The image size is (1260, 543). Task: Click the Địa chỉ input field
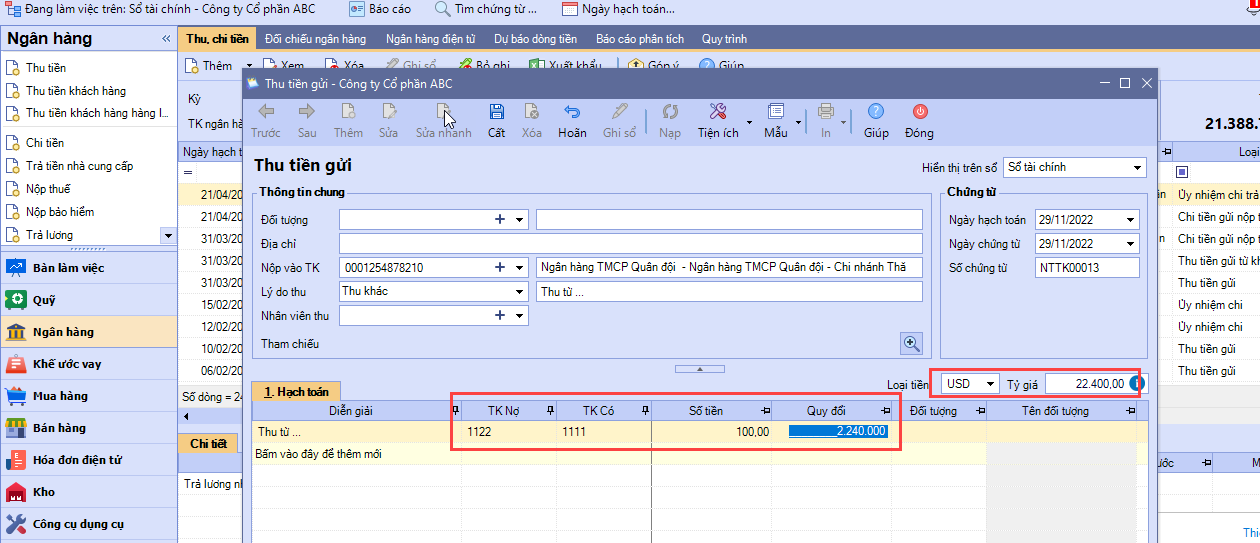tap(631, 244)
